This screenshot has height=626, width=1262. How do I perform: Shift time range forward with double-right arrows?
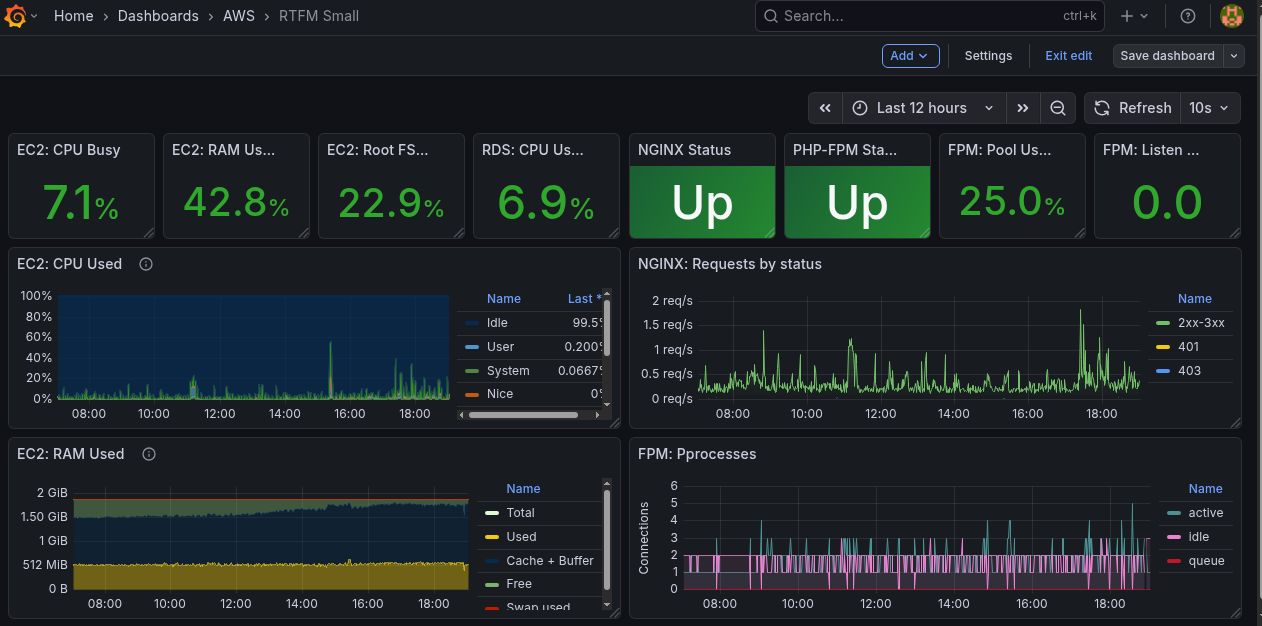point(1022,108)
